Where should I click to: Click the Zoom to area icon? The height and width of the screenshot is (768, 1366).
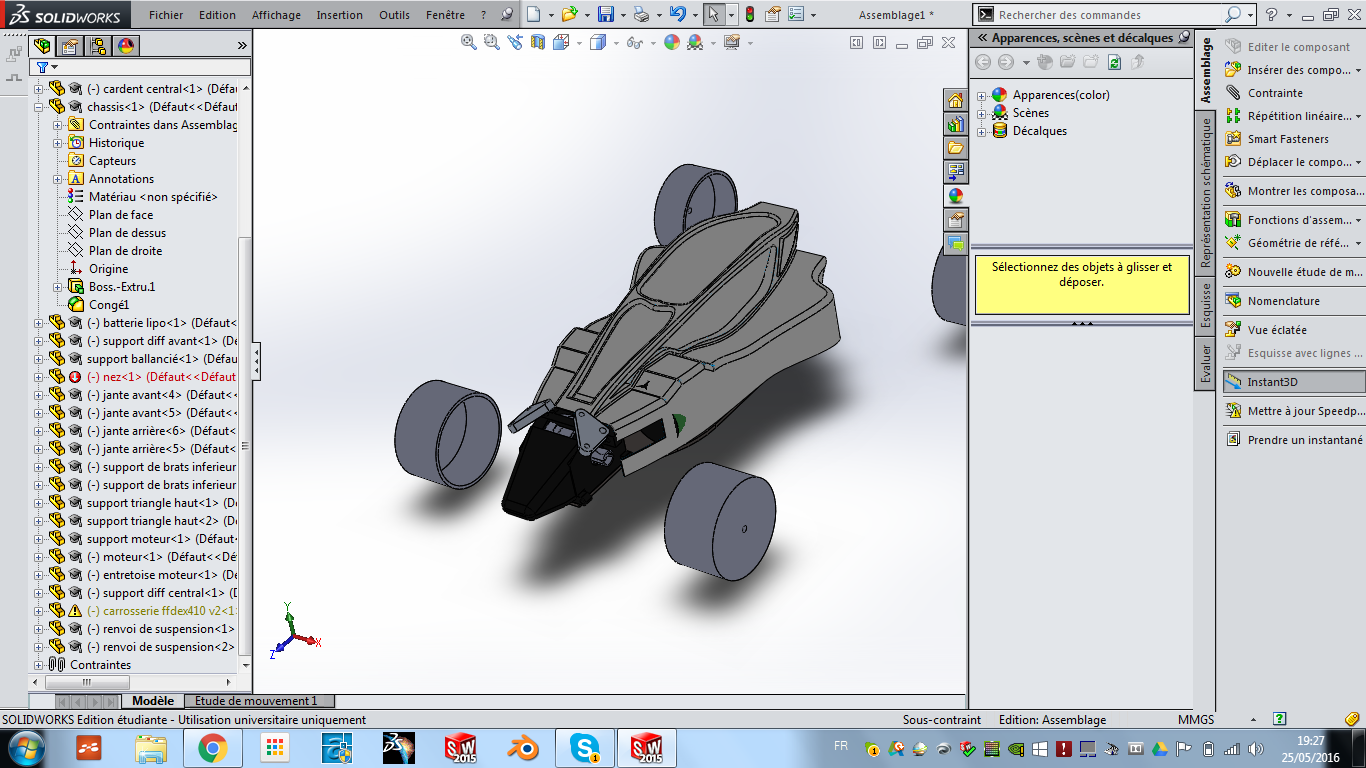(491, 42)
